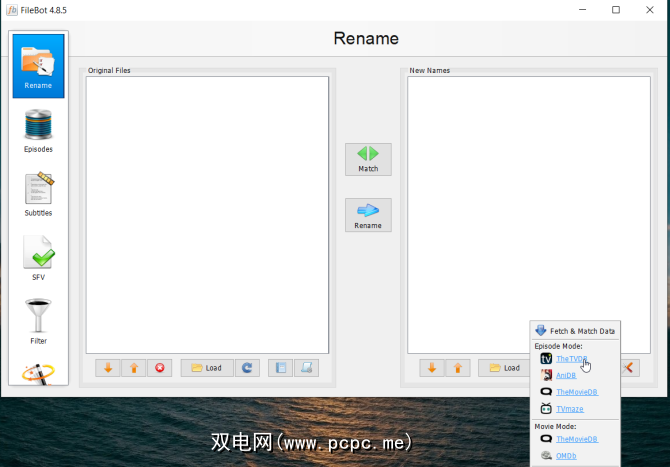
Task: Open the Episodes panel in sidebar
Action: click(x=38, y=130)
